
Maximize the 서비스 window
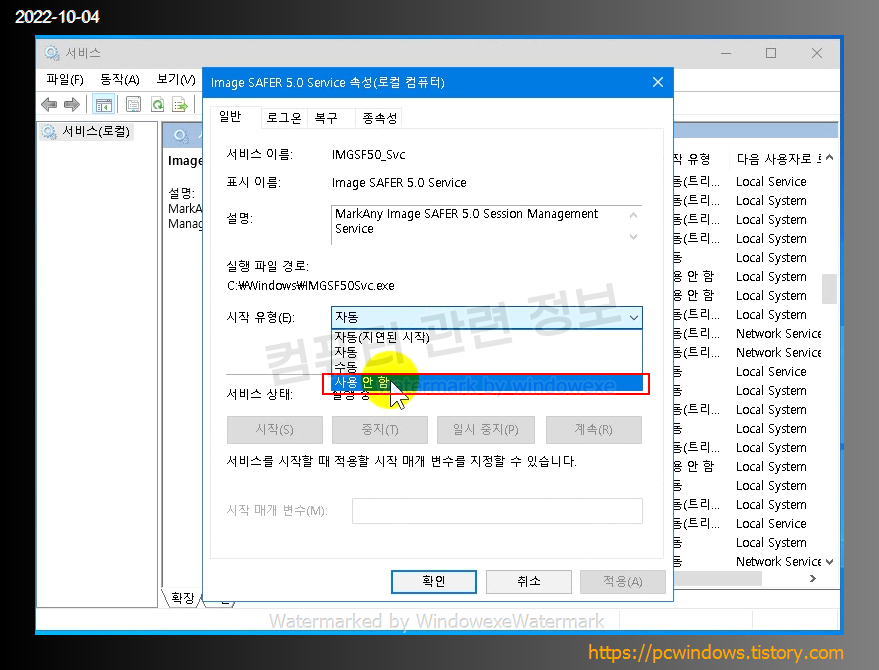(771, 53)
